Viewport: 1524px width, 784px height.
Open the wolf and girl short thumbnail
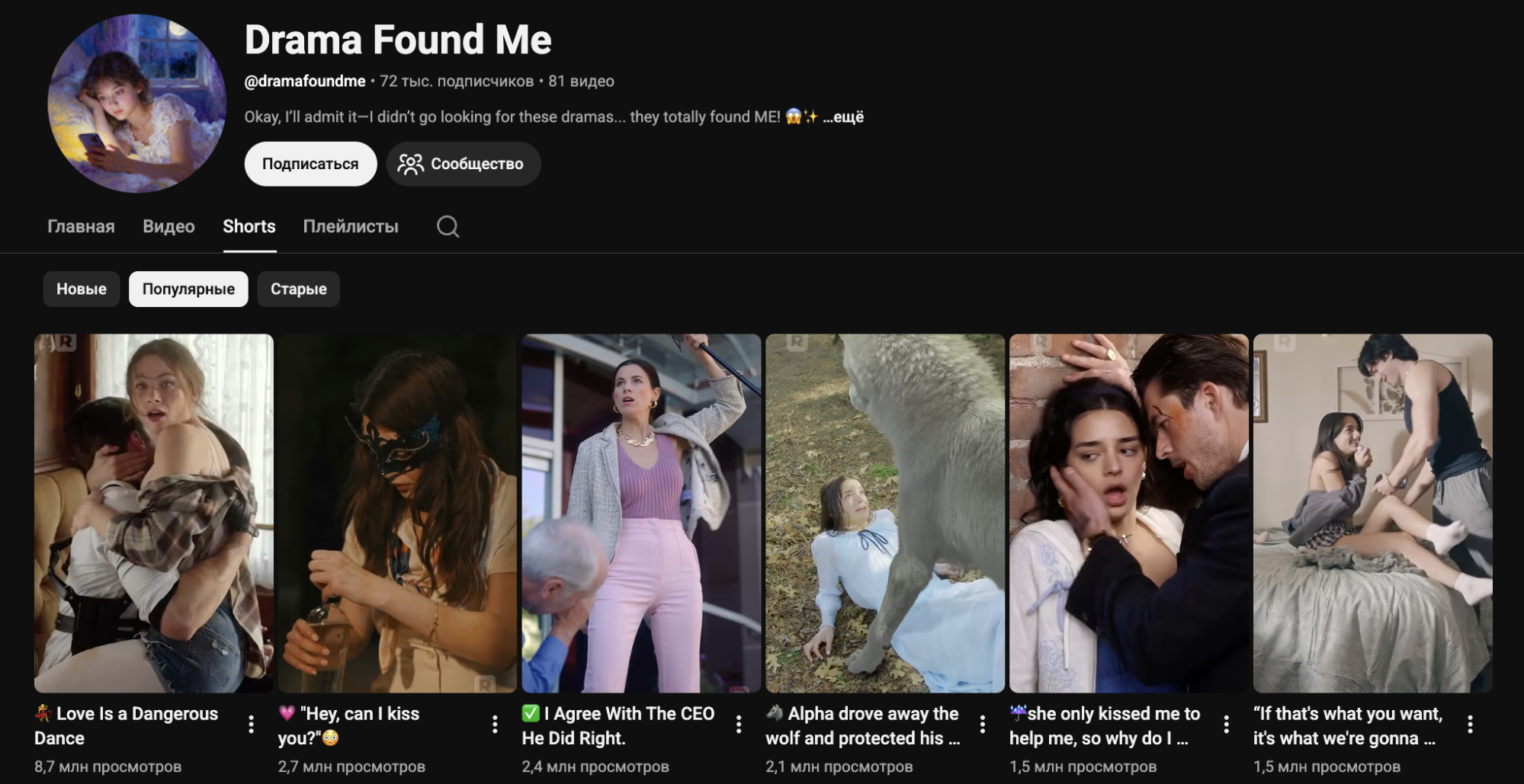(x=885, y=514)
